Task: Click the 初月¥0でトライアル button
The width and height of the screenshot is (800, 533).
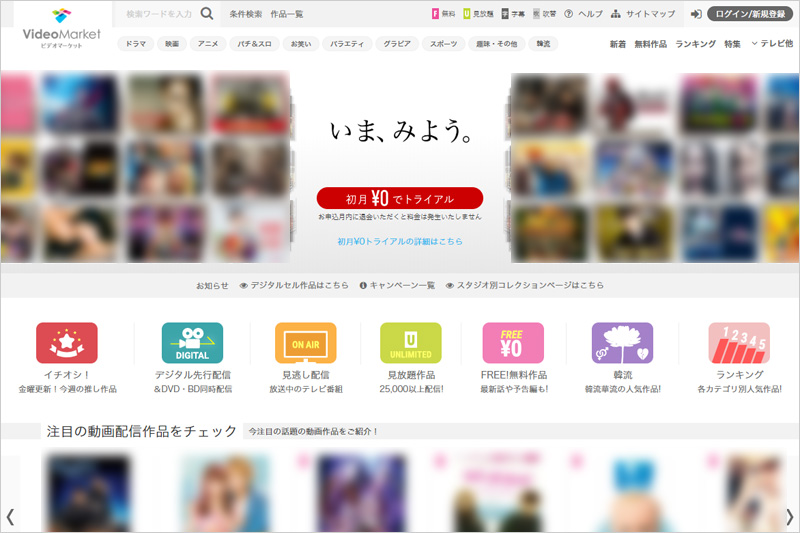Action: point(400,198)
